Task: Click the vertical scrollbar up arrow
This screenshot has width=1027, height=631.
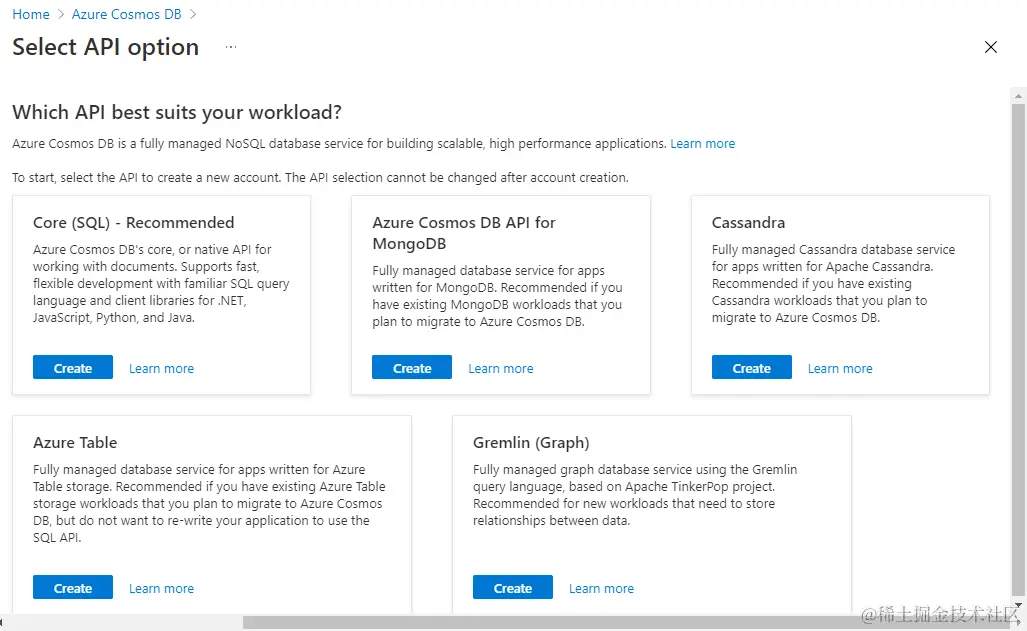Action: coord(1018,95)
